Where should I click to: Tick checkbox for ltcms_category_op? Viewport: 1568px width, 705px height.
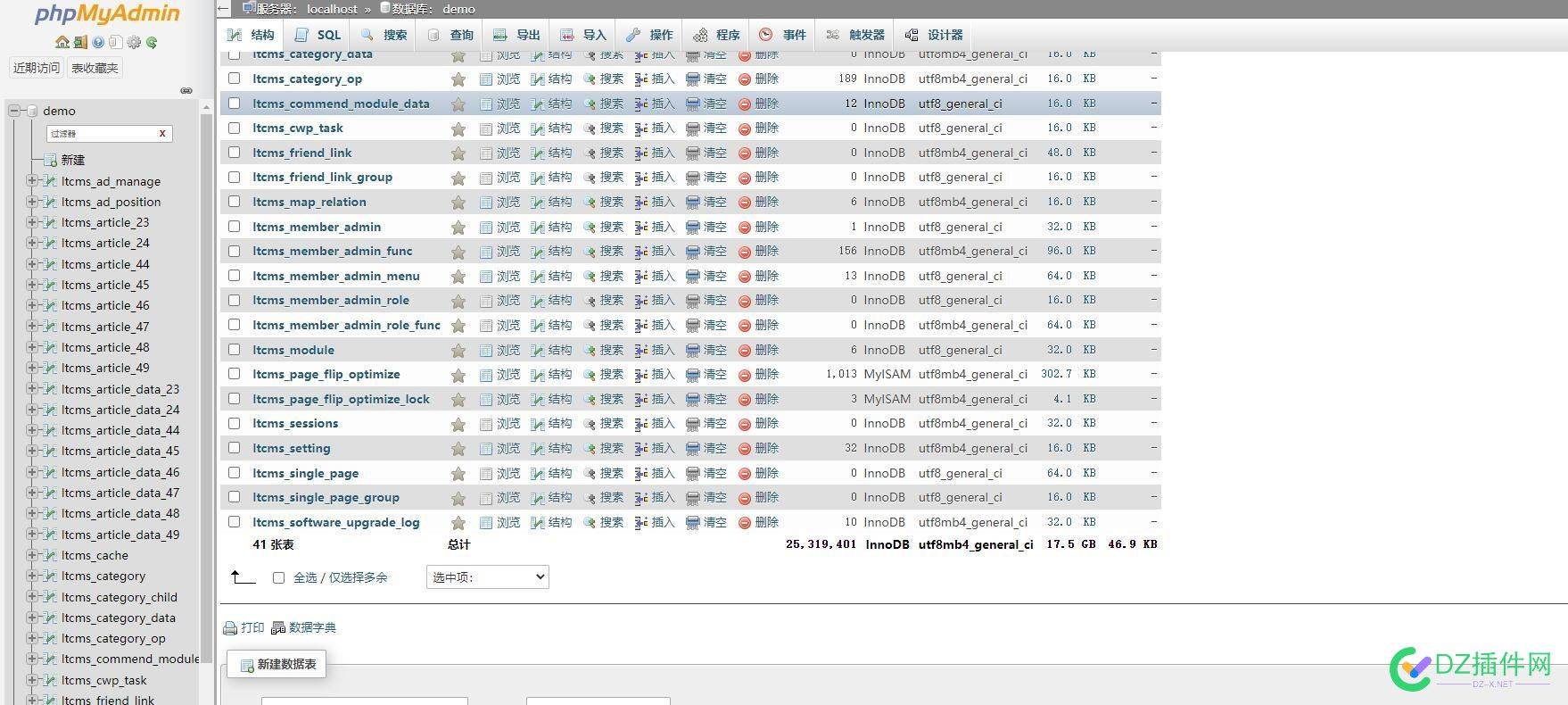click(x=234, y=79)
